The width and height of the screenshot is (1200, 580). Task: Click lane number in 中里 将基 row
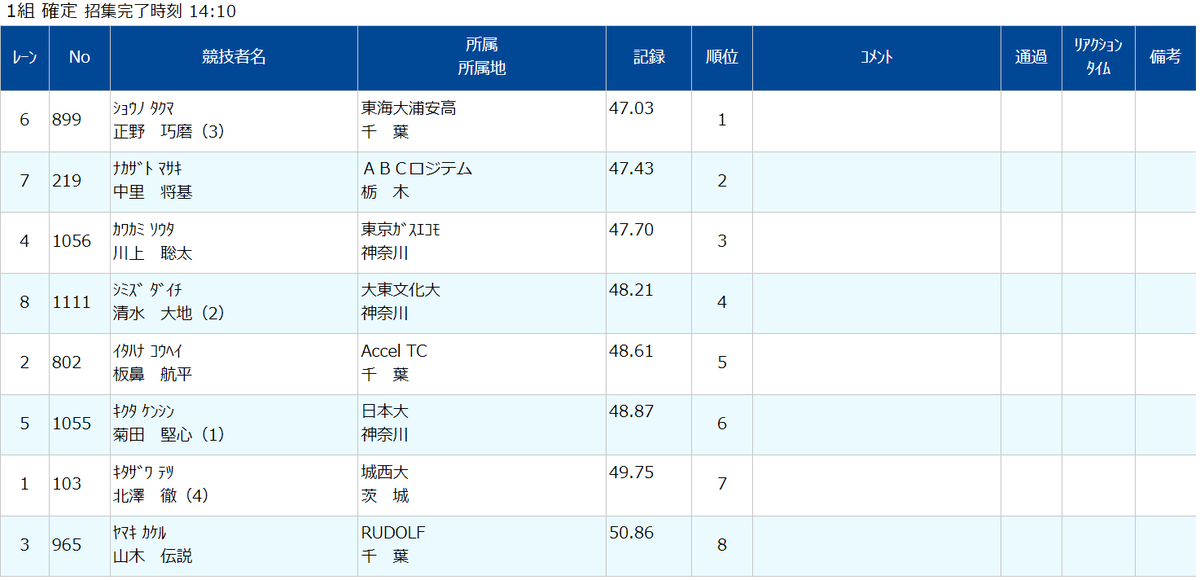25,181
